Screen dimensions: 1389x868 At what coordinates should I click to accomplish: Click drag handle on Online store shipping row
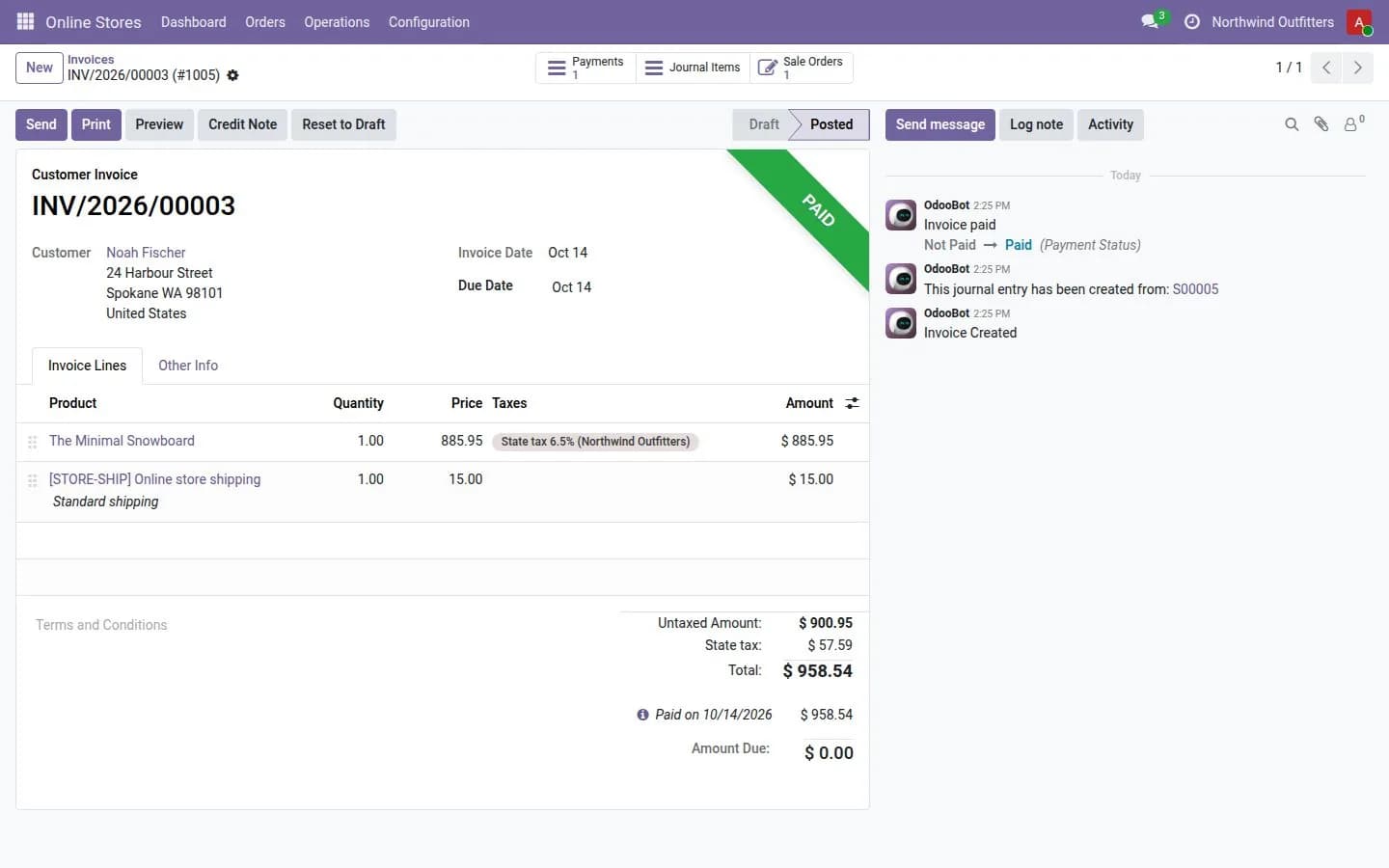[32, 480]
